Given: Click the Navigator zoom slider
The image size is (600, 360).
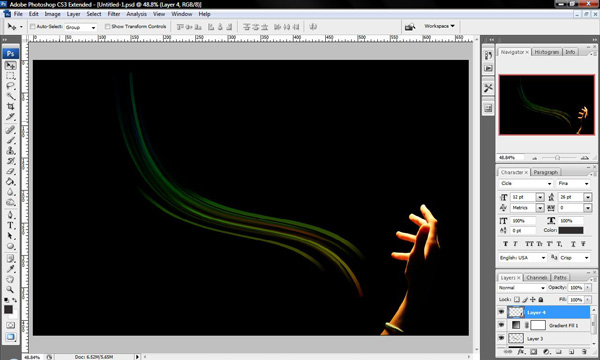Looking at the screenshot, I should pos(558,158).
